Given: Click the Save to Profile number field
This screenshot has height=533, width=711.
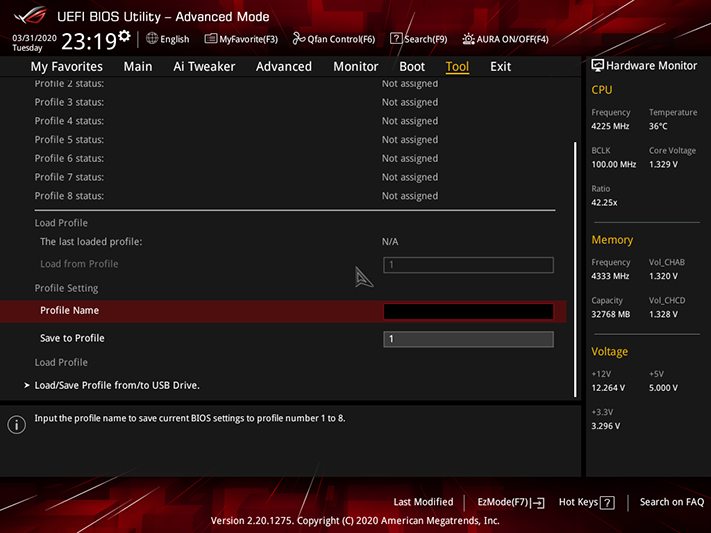Looking at the screenshot, I should [468, 339].
